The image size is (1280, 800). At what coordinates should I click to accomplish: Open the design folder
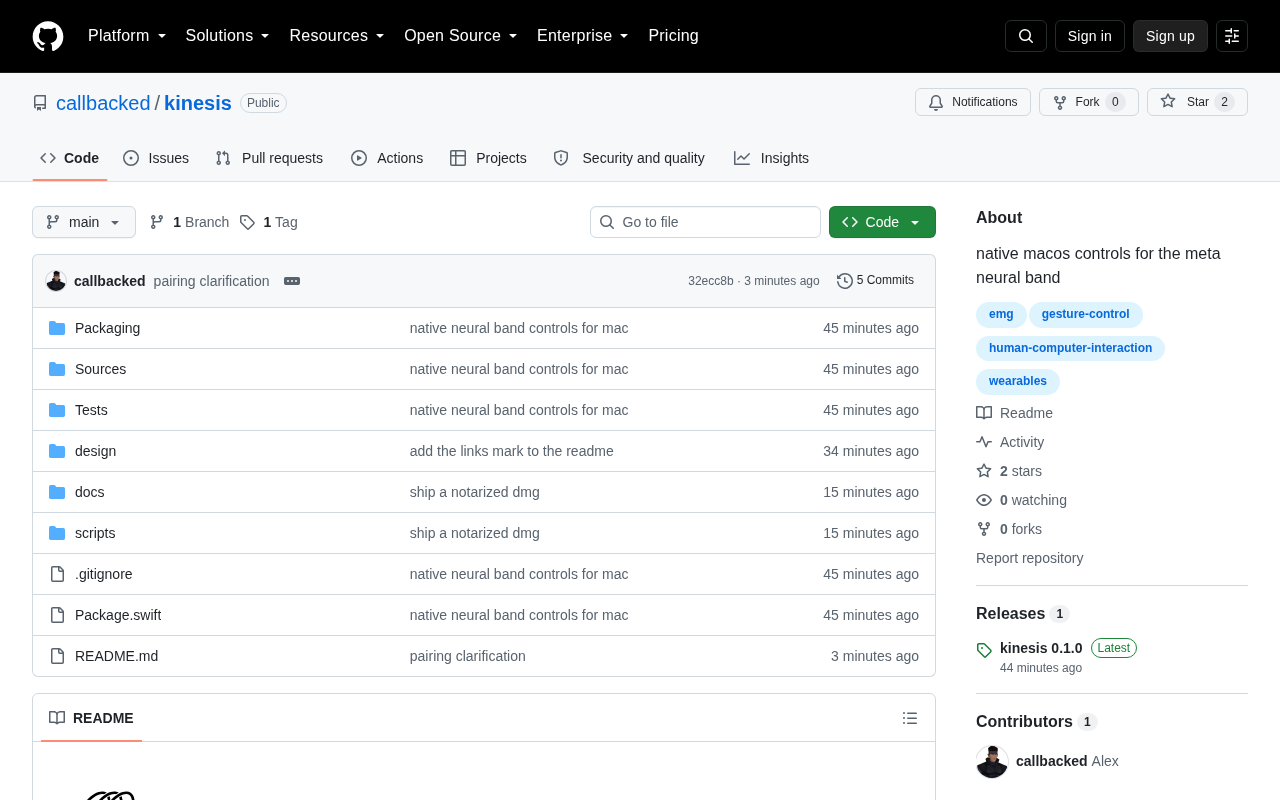point(95,451)
